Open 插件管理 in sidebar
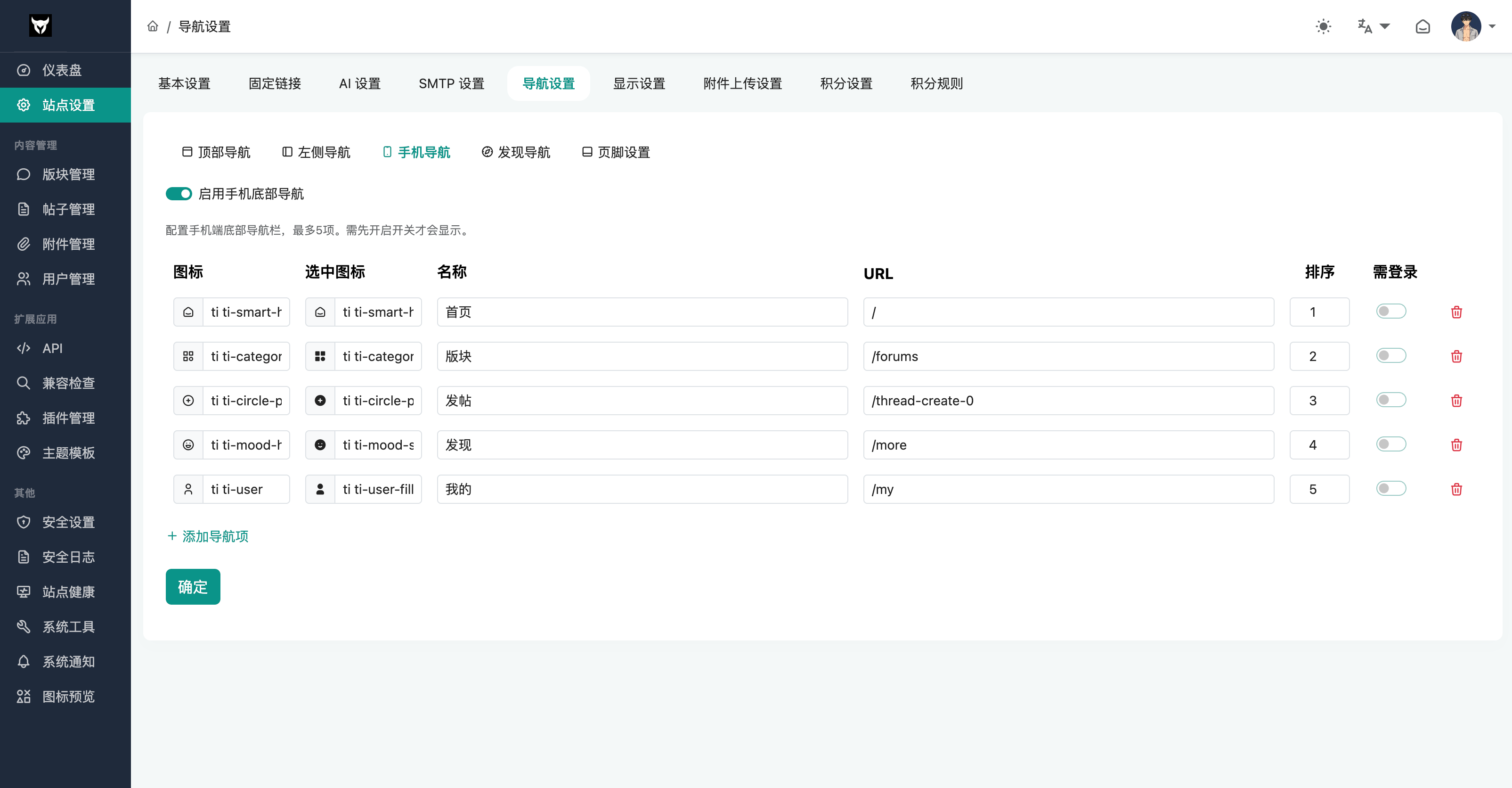Image resolution: width=1512 pixels, height=788 pixels. [65, 418]
